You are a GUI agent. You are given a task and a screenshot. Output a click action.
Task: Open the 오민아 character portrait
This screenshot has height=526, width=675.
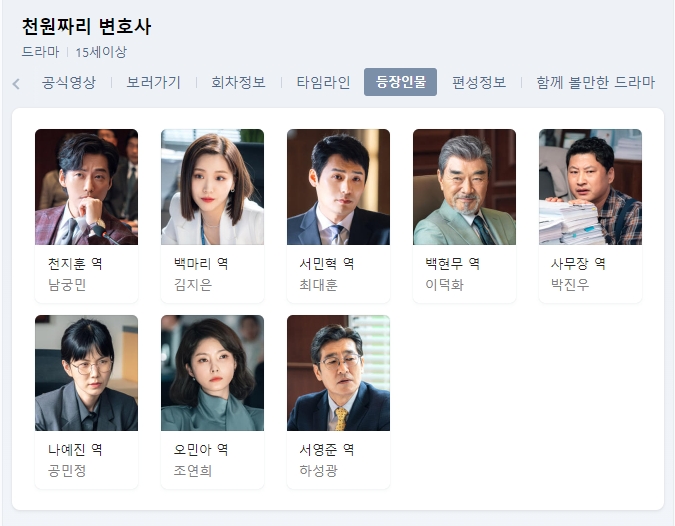pos(213,373)
